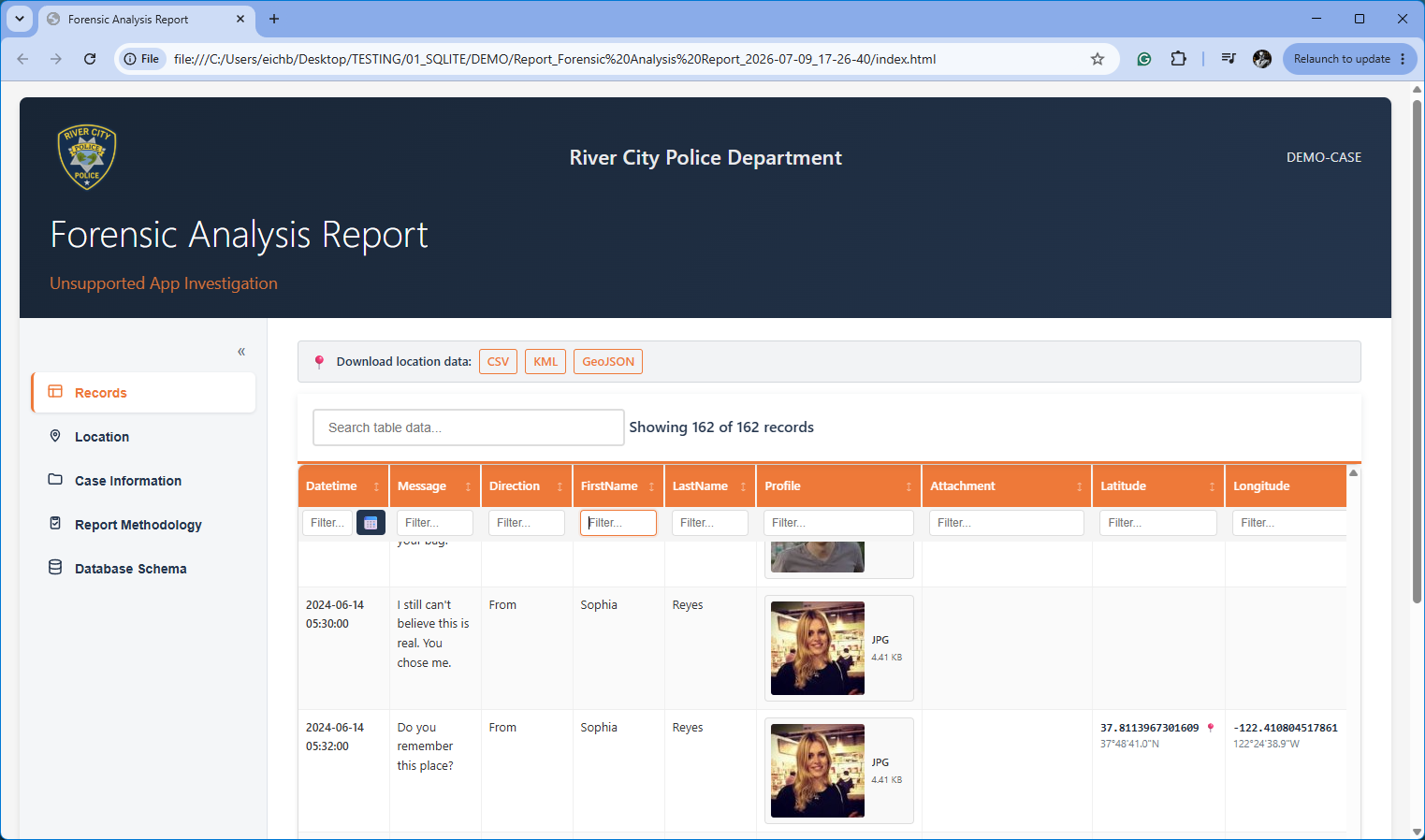Click the latitude value 37.8113967301609

click(x=1149, y=728)
